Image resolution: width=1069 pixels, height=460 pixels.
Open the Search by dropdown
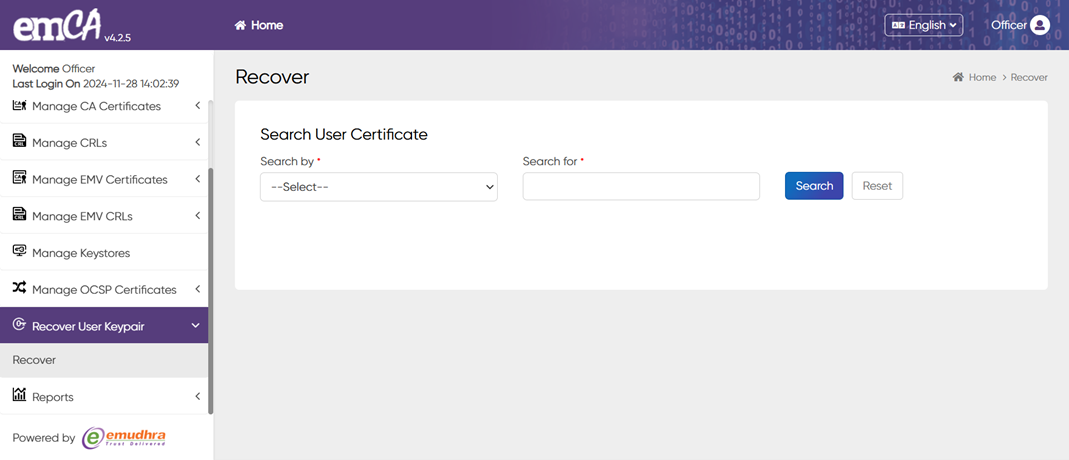tap(378, 187)
